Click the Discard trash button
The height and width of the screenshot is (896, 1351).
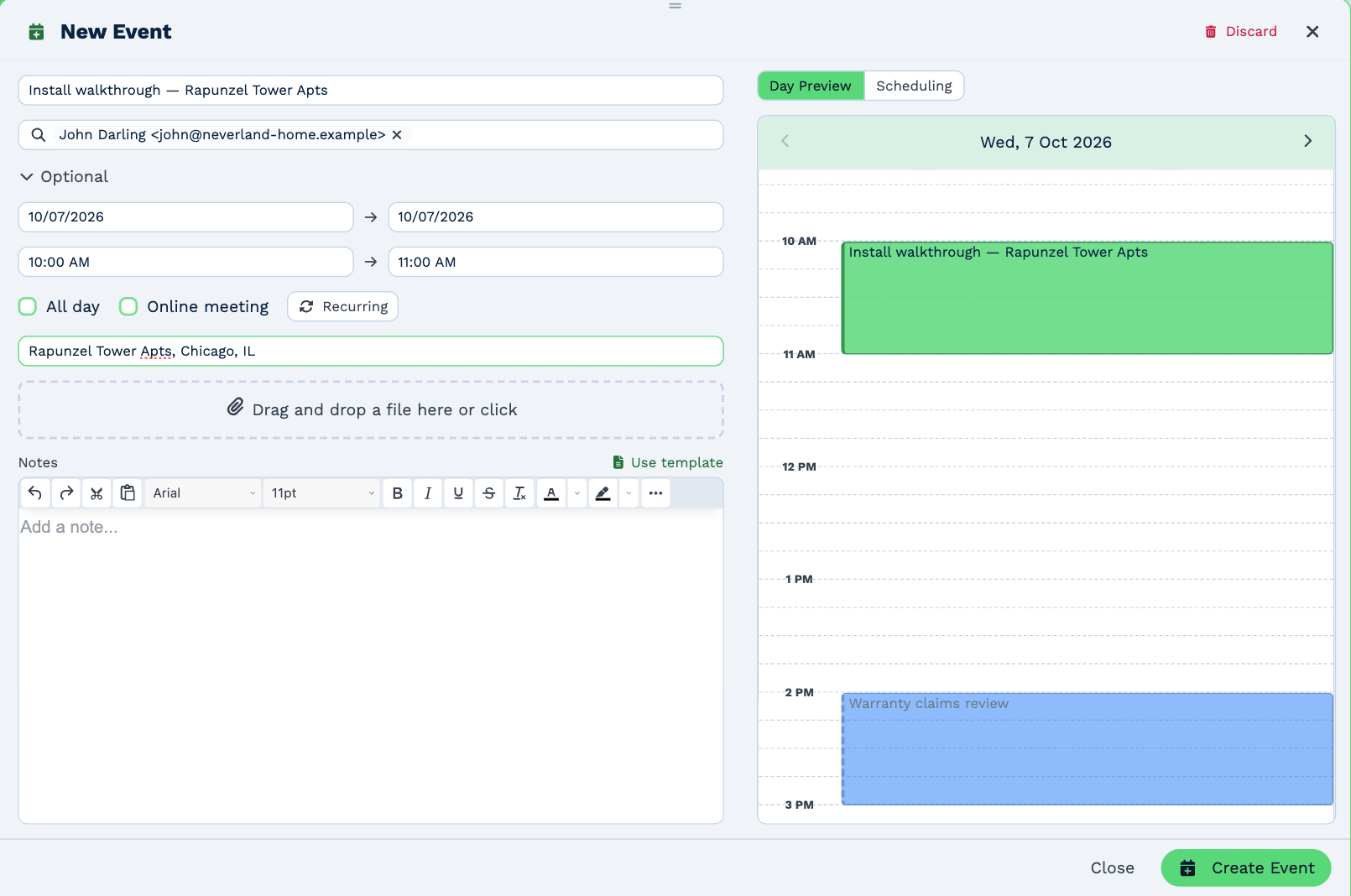(x=1241, y=32)
